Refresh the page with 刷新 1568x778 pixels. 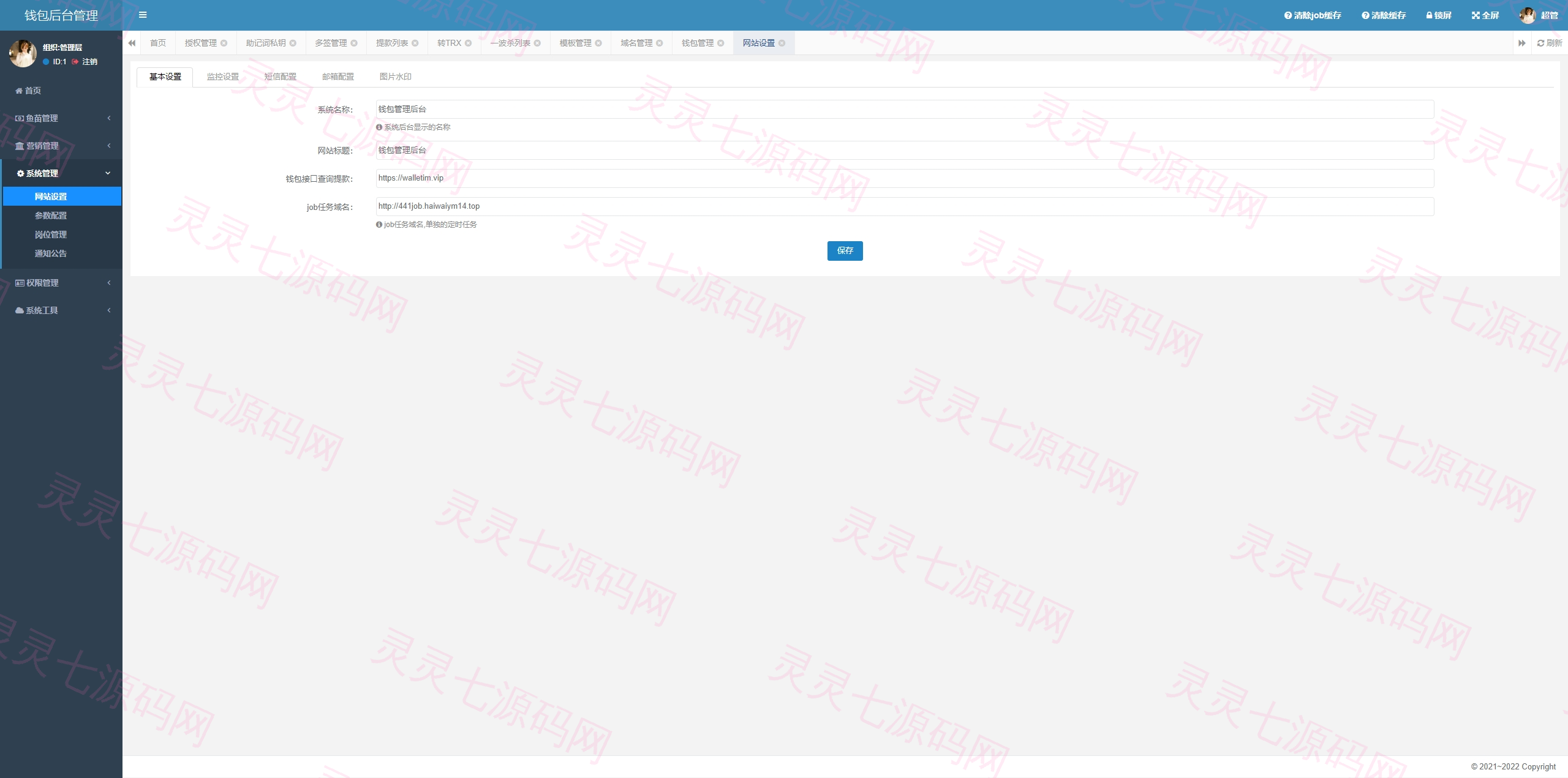pos(1550,43)
